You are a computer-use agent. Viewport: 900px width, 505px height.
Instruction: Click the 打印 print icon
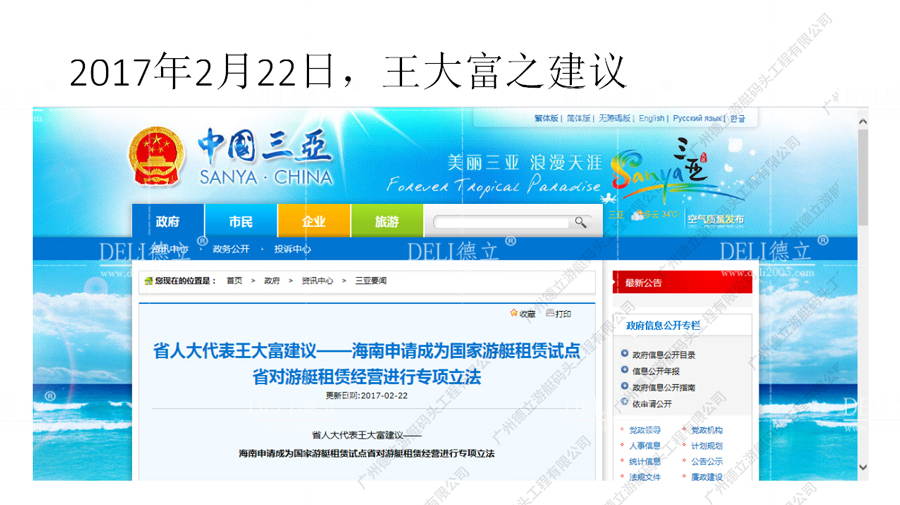point(550,313)
